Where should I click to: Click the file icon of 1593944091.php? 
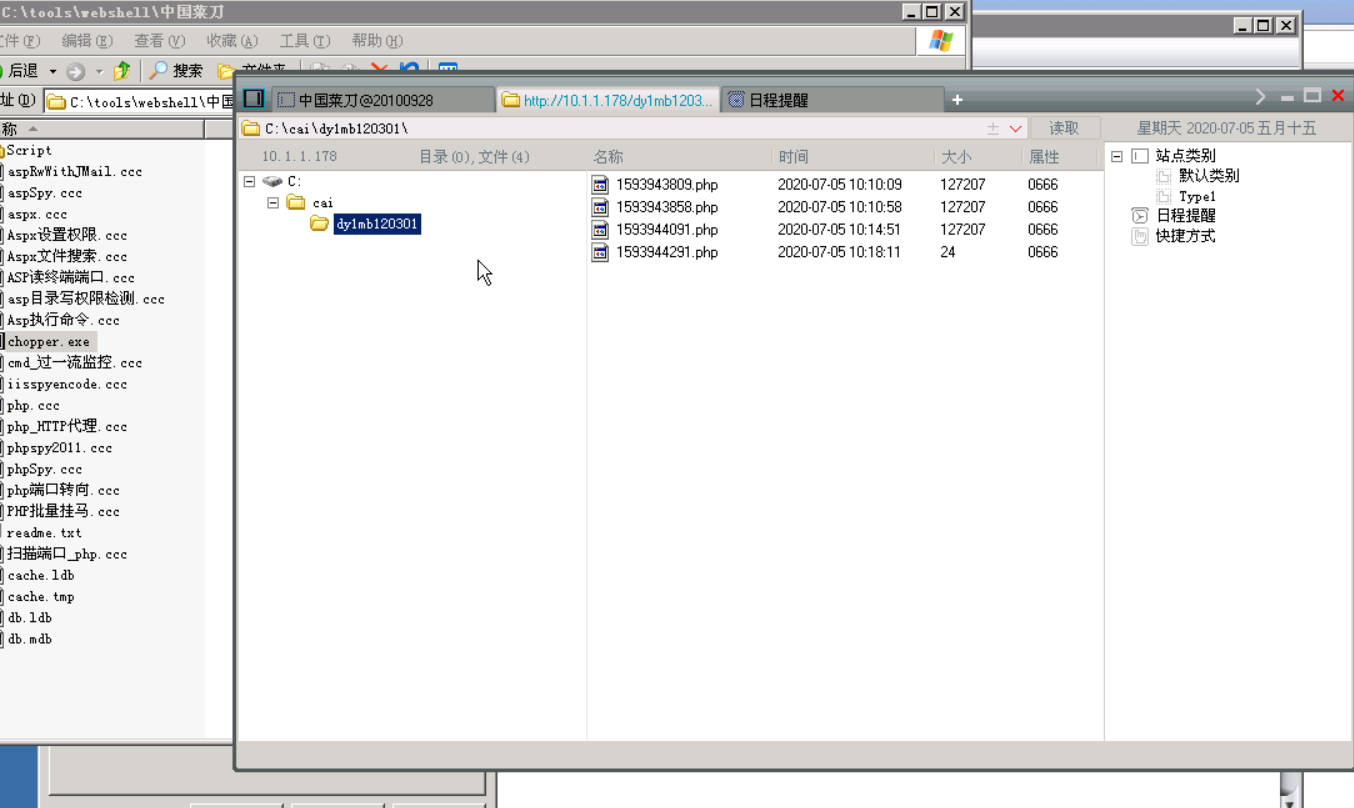coord(600,229)
